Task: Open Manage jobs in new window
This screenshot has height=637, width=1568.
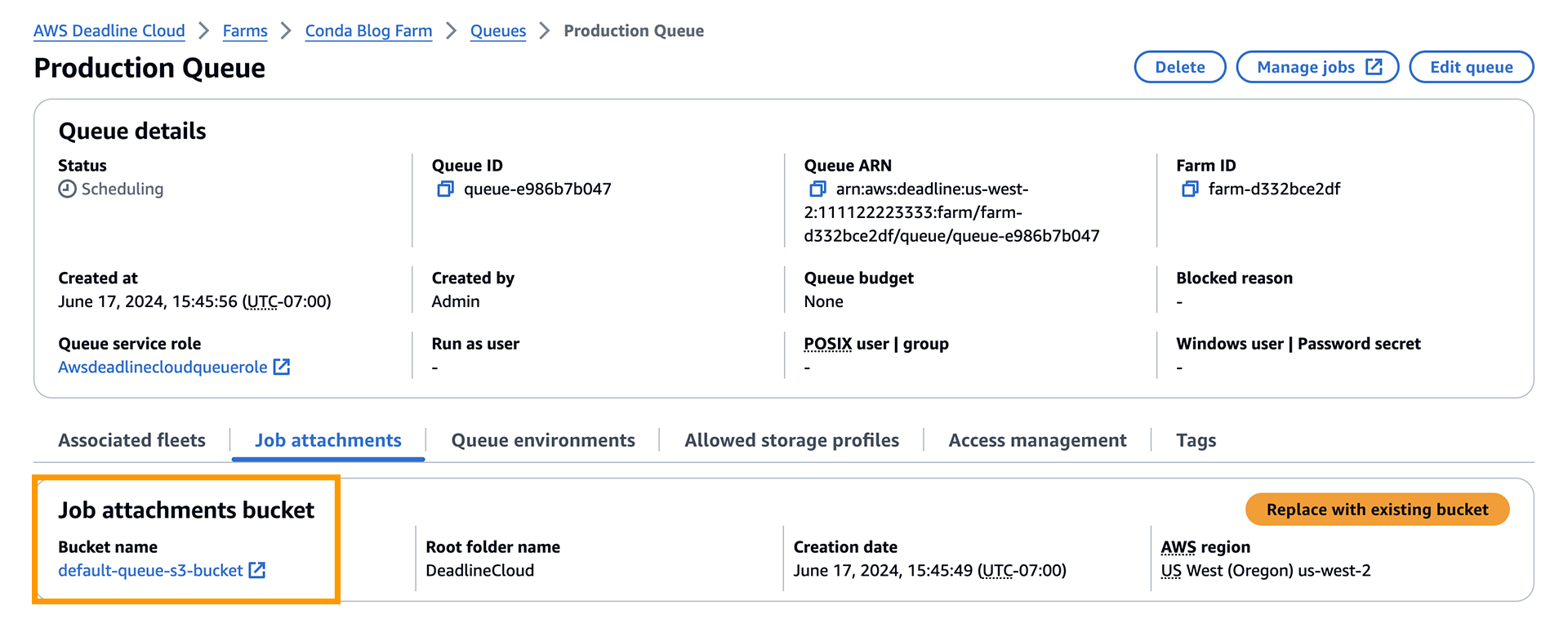Action: click(1316, 67)
